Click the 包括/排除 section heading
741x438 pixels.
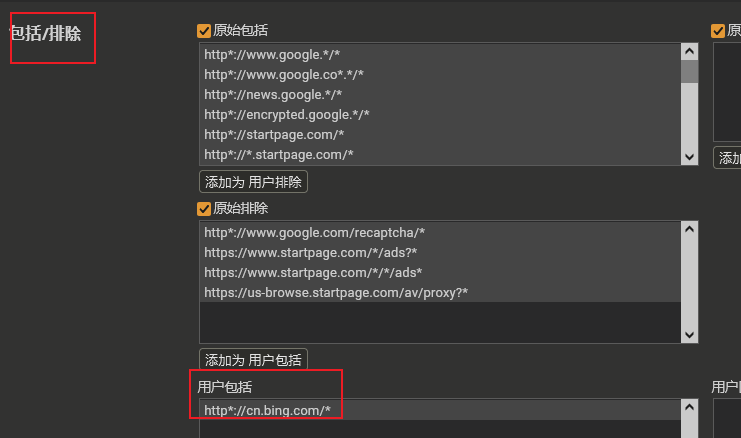46,34
